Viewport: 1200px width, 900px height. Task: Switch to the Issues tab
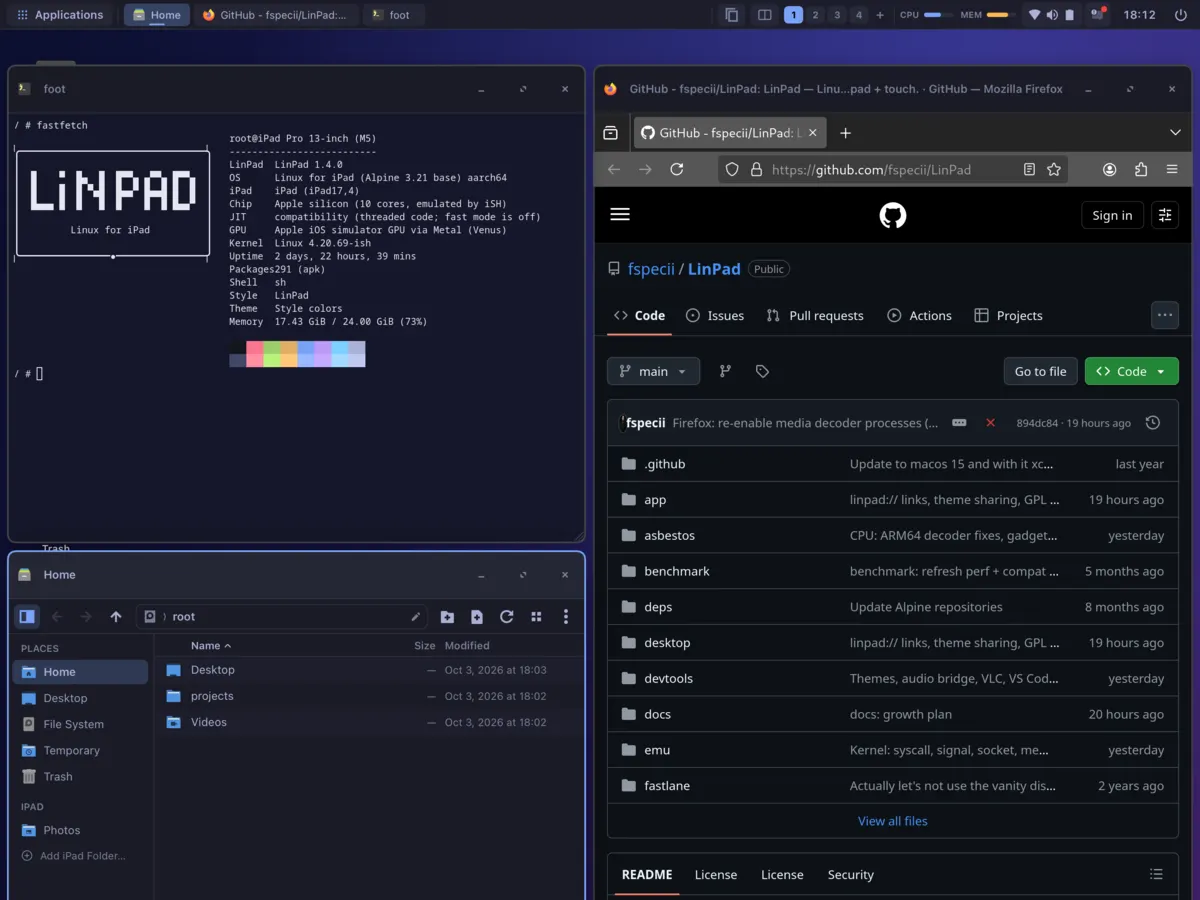point(715,315)
